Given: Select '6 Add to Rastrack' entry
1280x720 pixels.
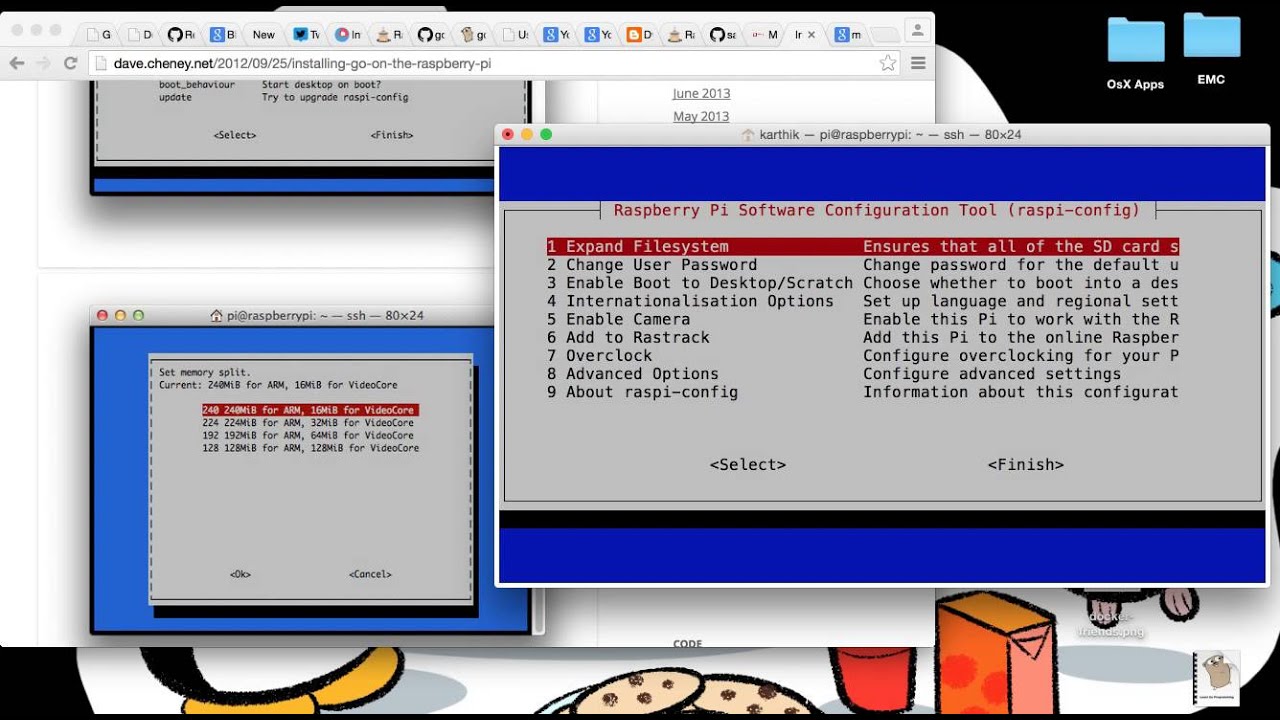Looking at the screenshot, I should click(863, 337).
